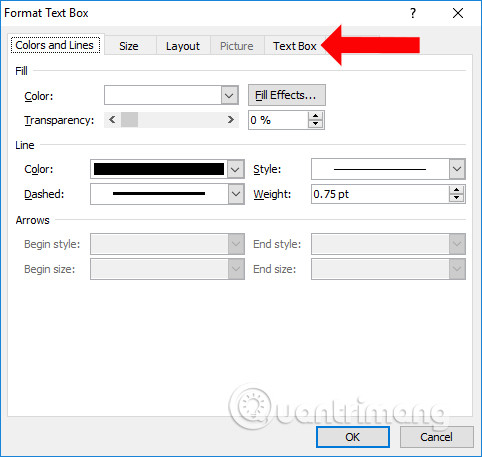
Task: Open the Dashed line dropdown arrow
Action: pos(236,194)
